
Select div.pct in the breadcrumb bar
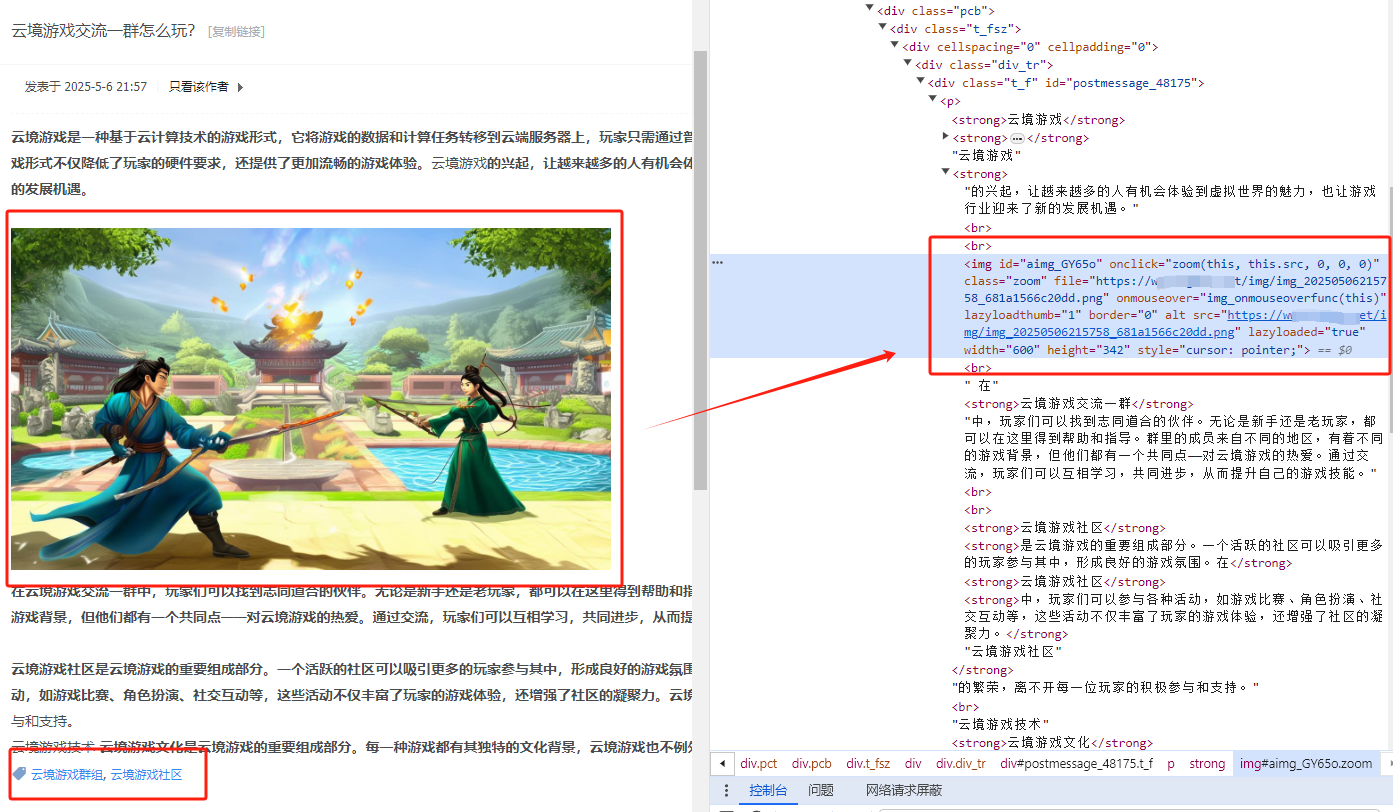pos(759,763)
